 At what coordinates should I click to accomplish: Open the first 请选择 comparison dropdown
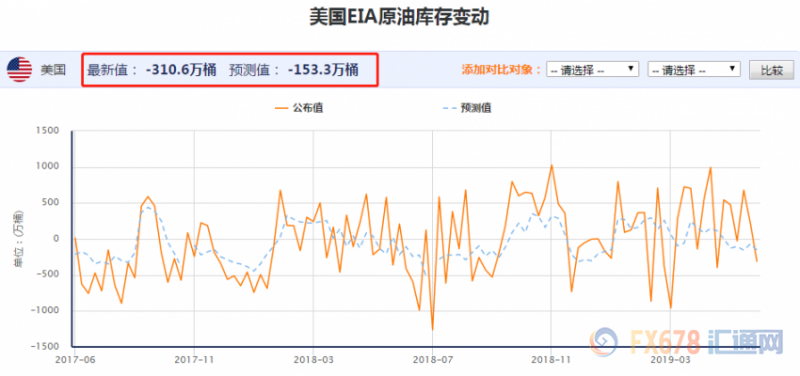592,69
